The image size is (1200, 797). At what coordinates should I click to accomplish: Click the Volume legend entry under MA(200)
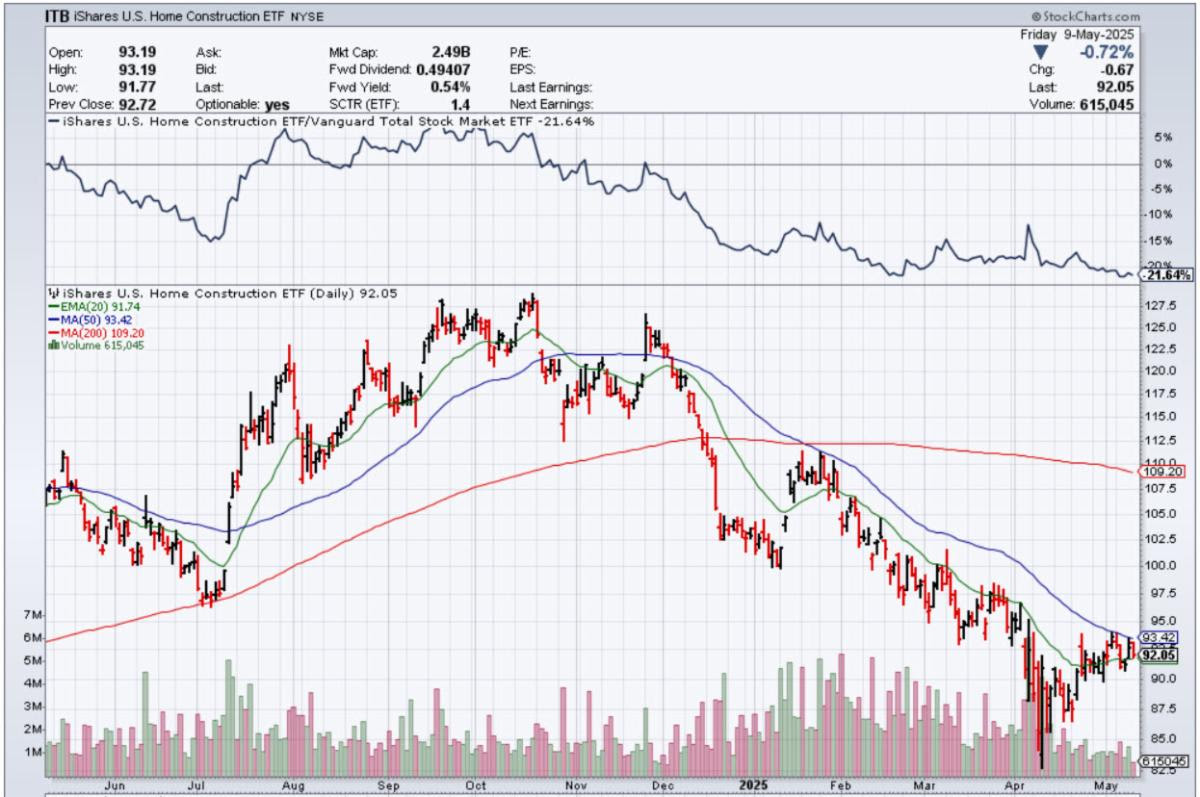95,345
